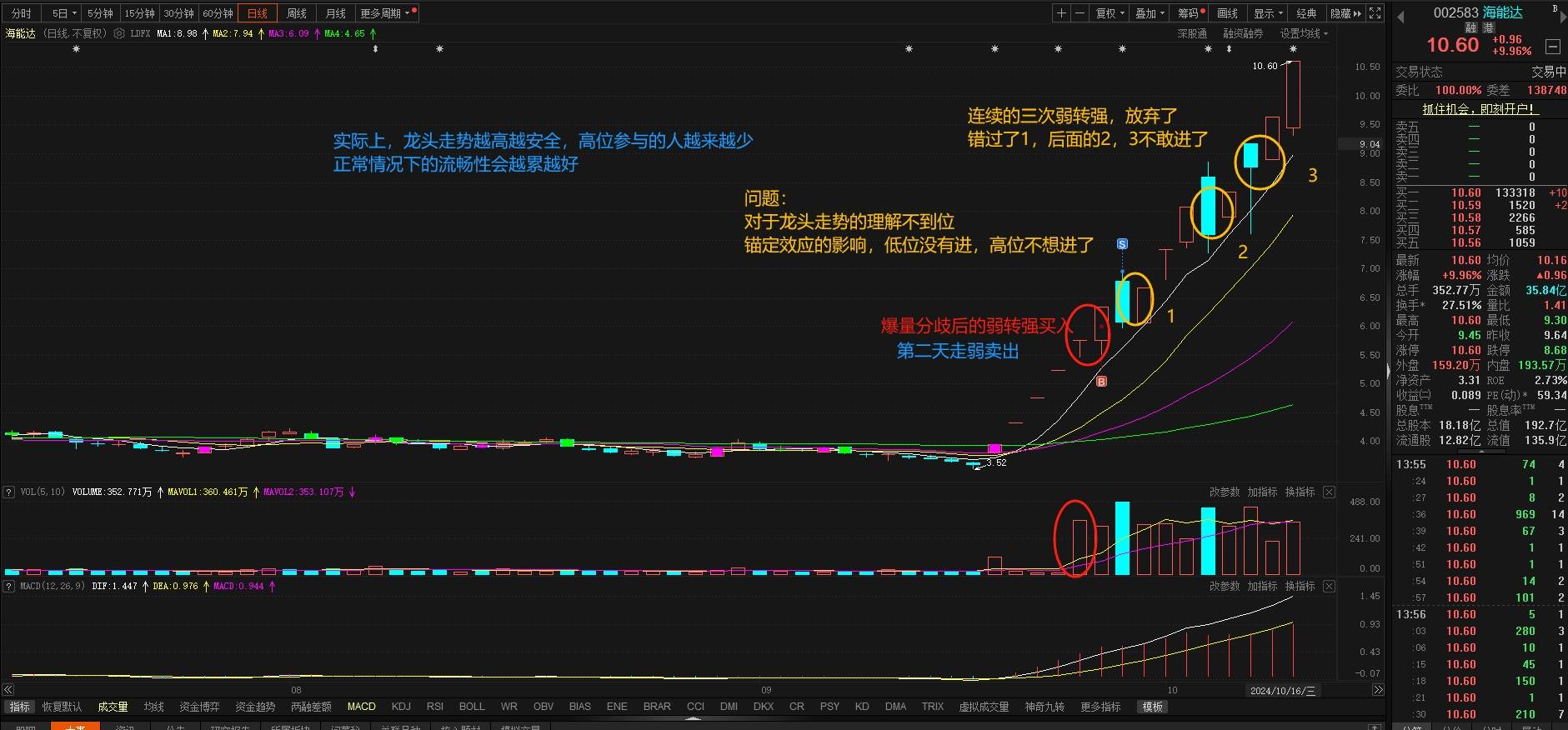
Task: Toggle 筹码 chip distribution
Action: pyautogui.click(x=1190, y=13)
